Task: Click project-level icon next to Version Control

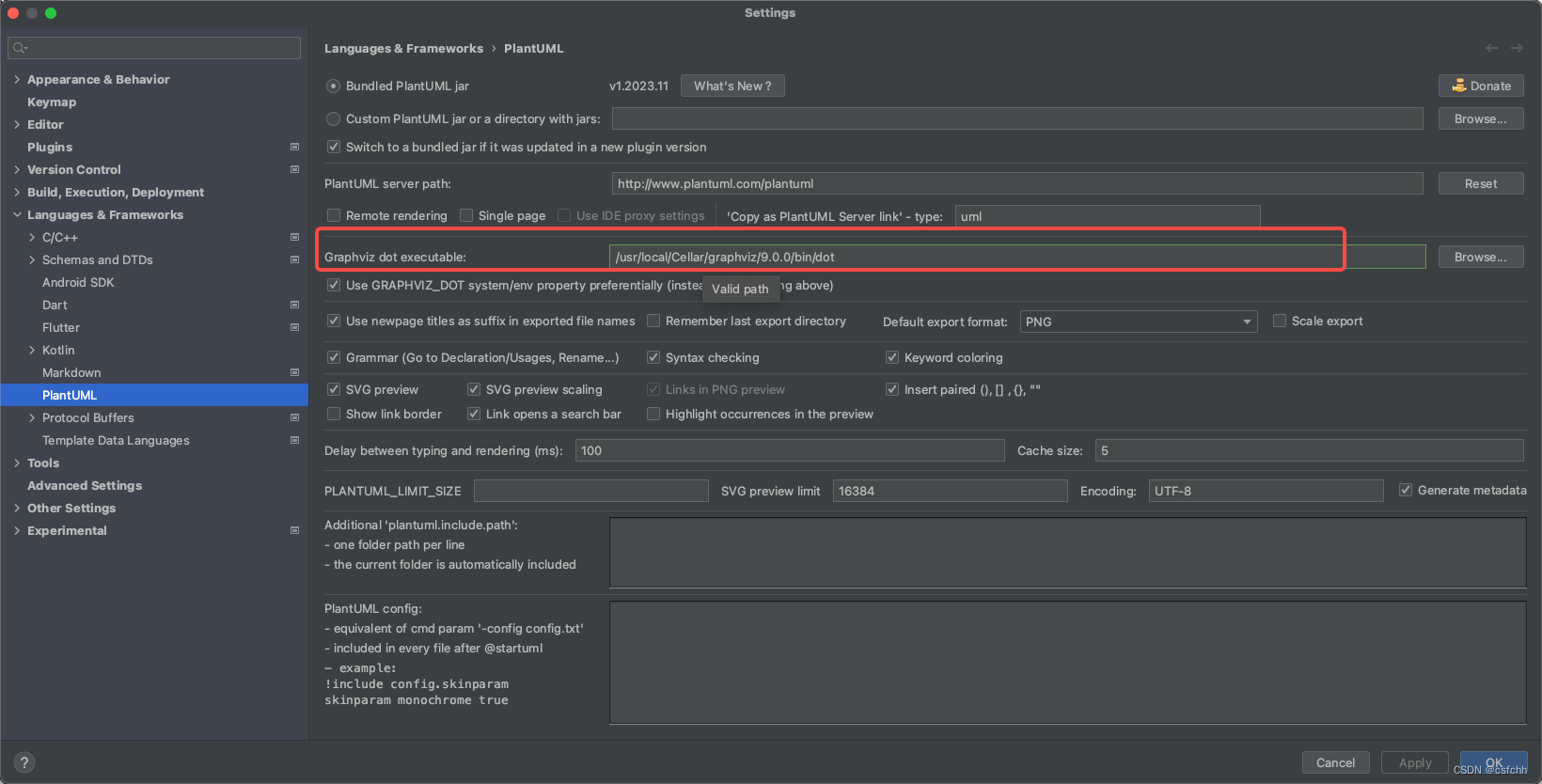Action: [x=294, y=169]
